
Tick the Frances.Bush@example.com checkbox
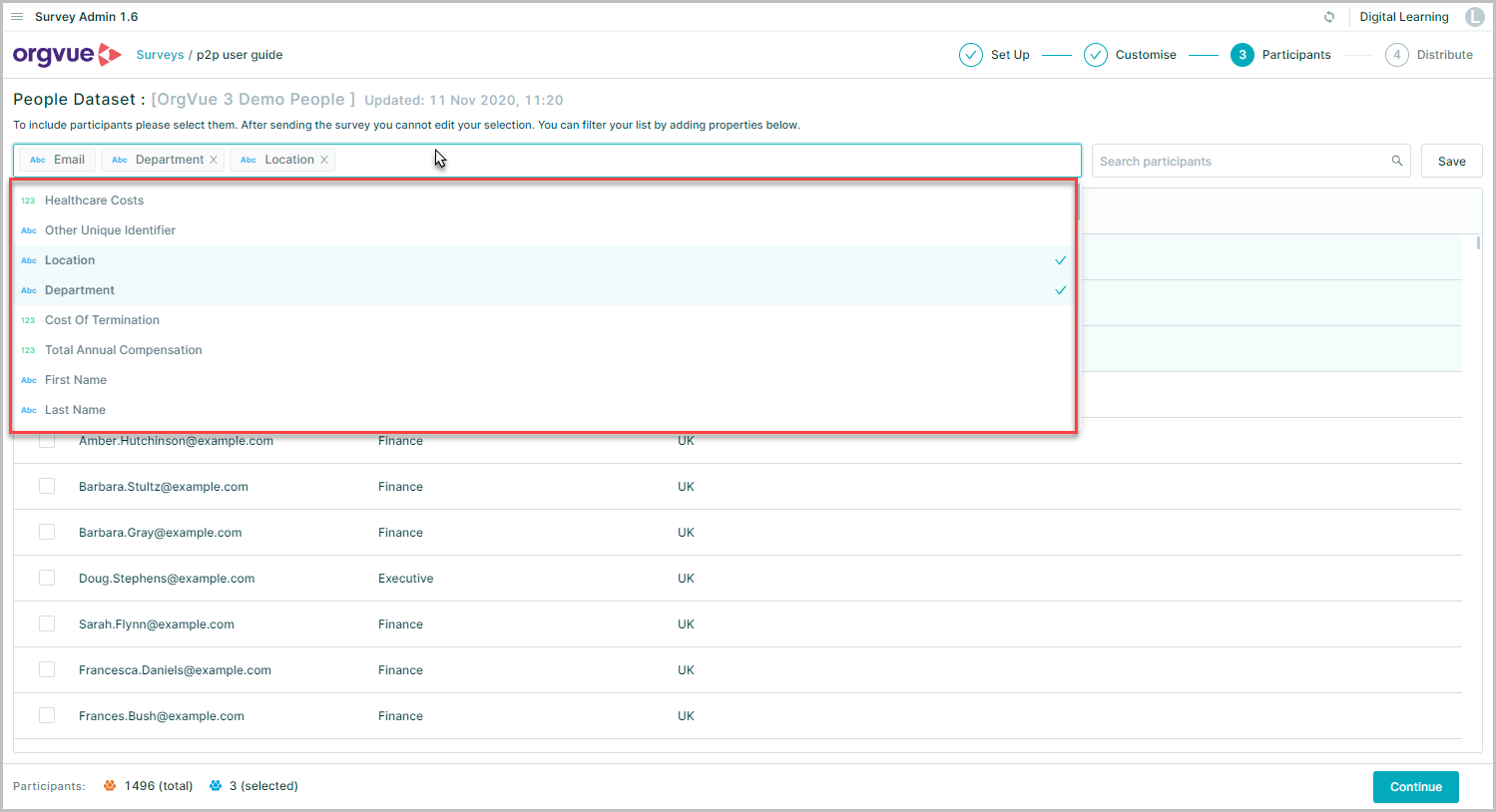click(47, 715)
